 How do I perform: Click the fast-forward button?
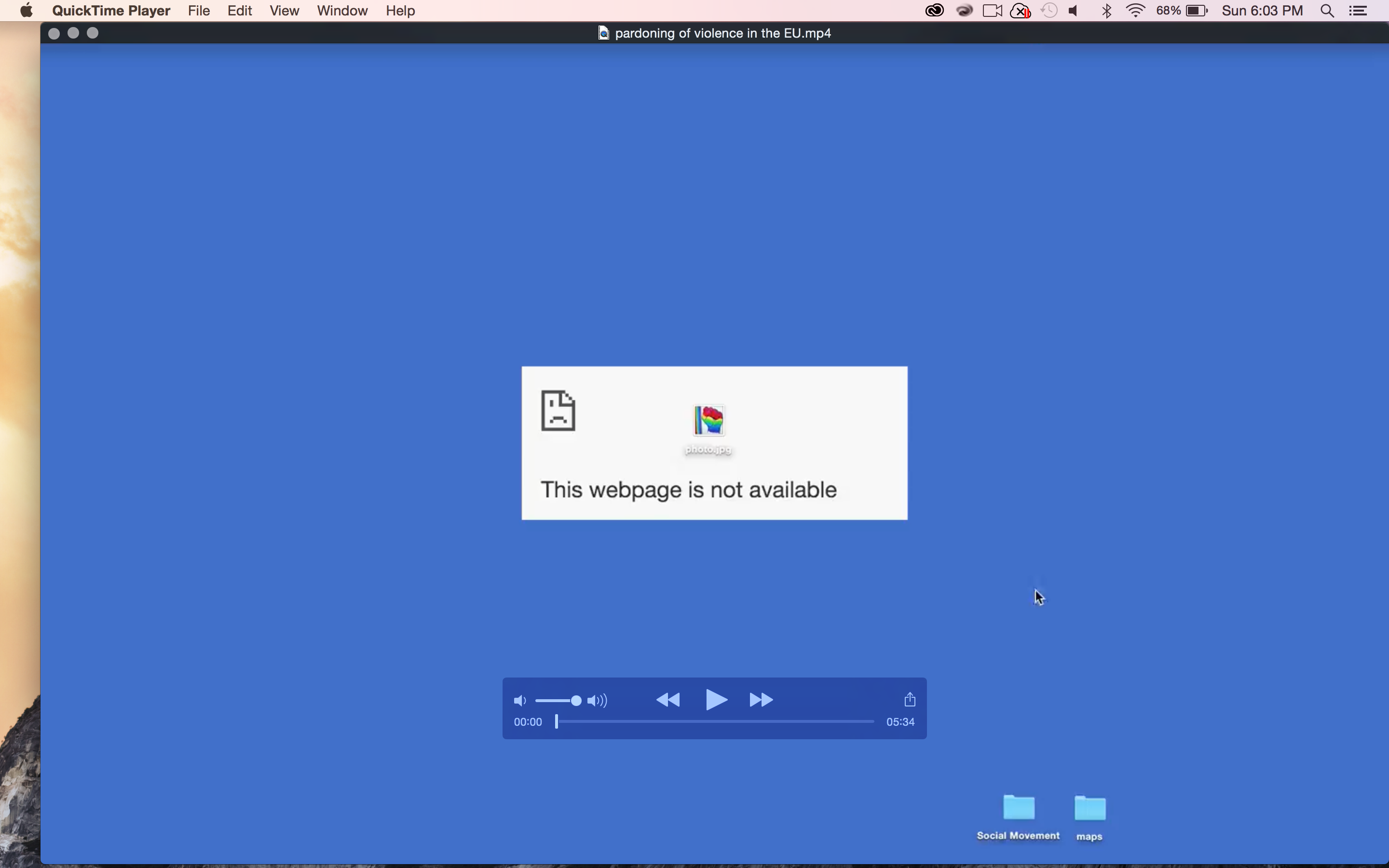click(x=761, y=700)
